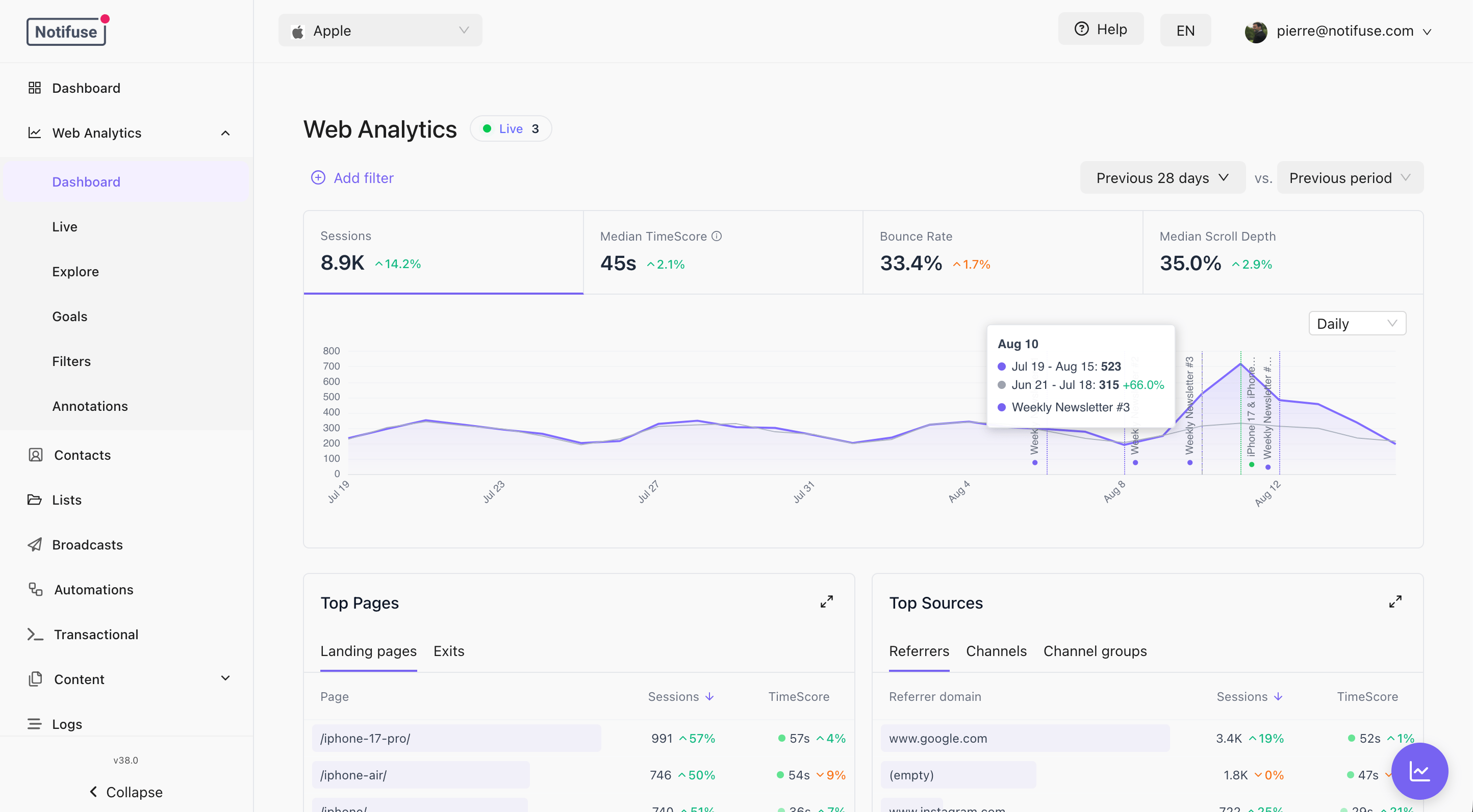Screen dimensions: 1473x812
Task: Click the Automations flow icon
Action: tap(36, 589)
